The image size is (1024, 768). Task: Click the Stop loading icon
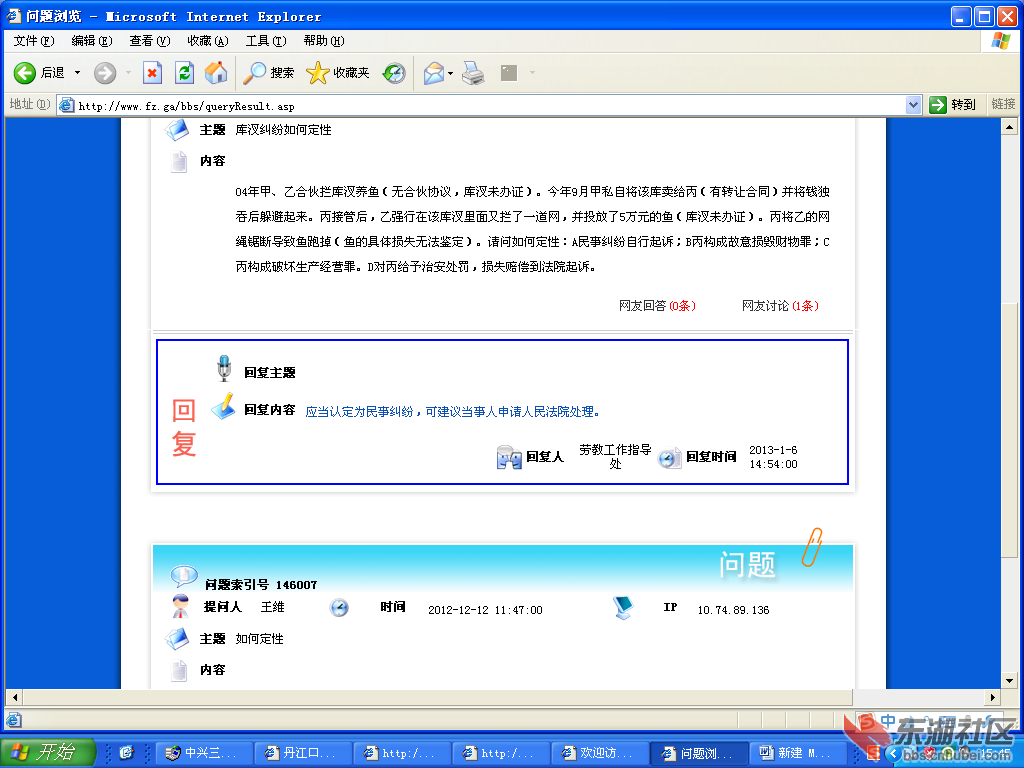(152, 72)
